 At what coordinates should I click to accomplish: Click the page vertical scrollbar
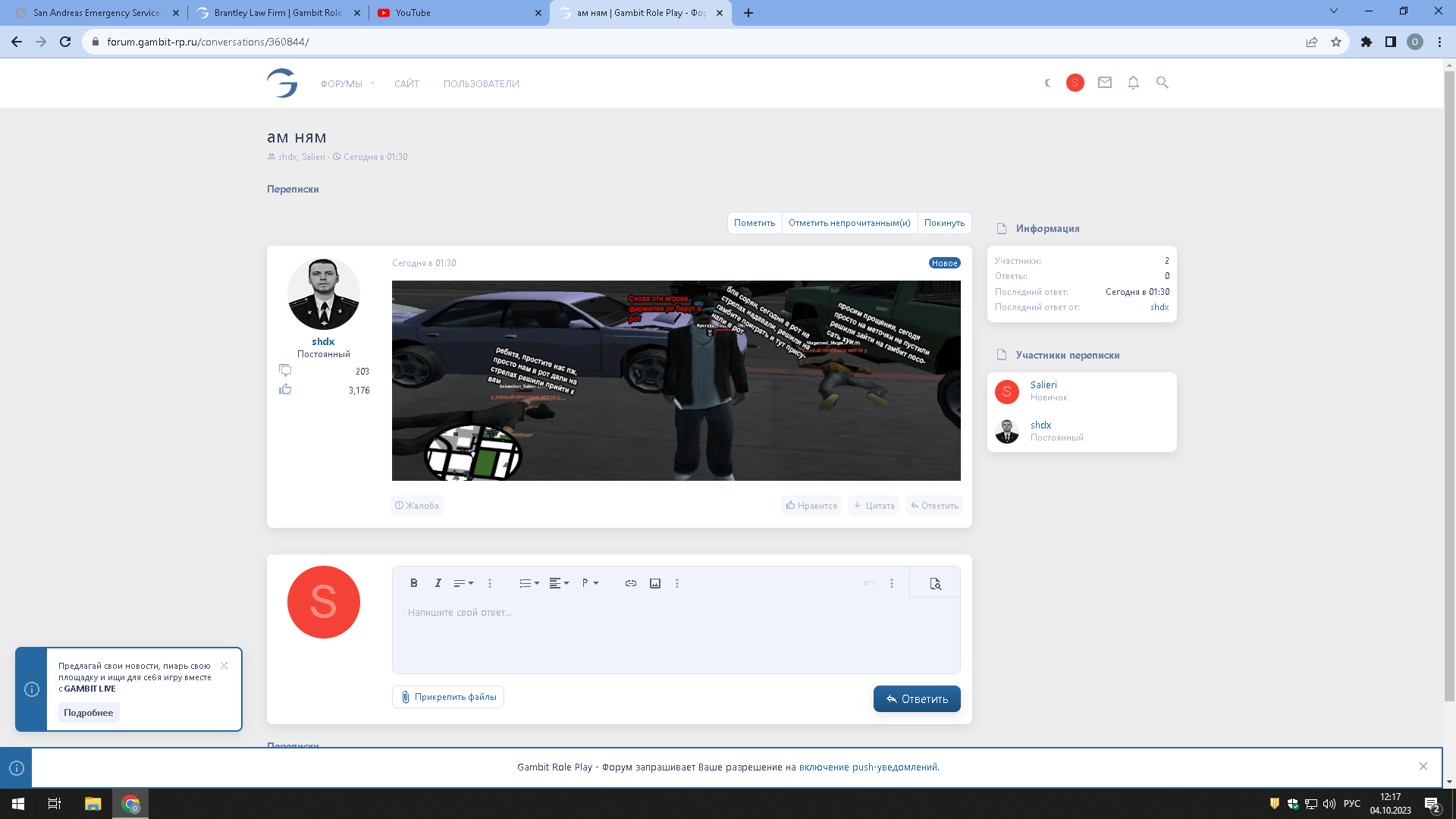[1449, 379]
